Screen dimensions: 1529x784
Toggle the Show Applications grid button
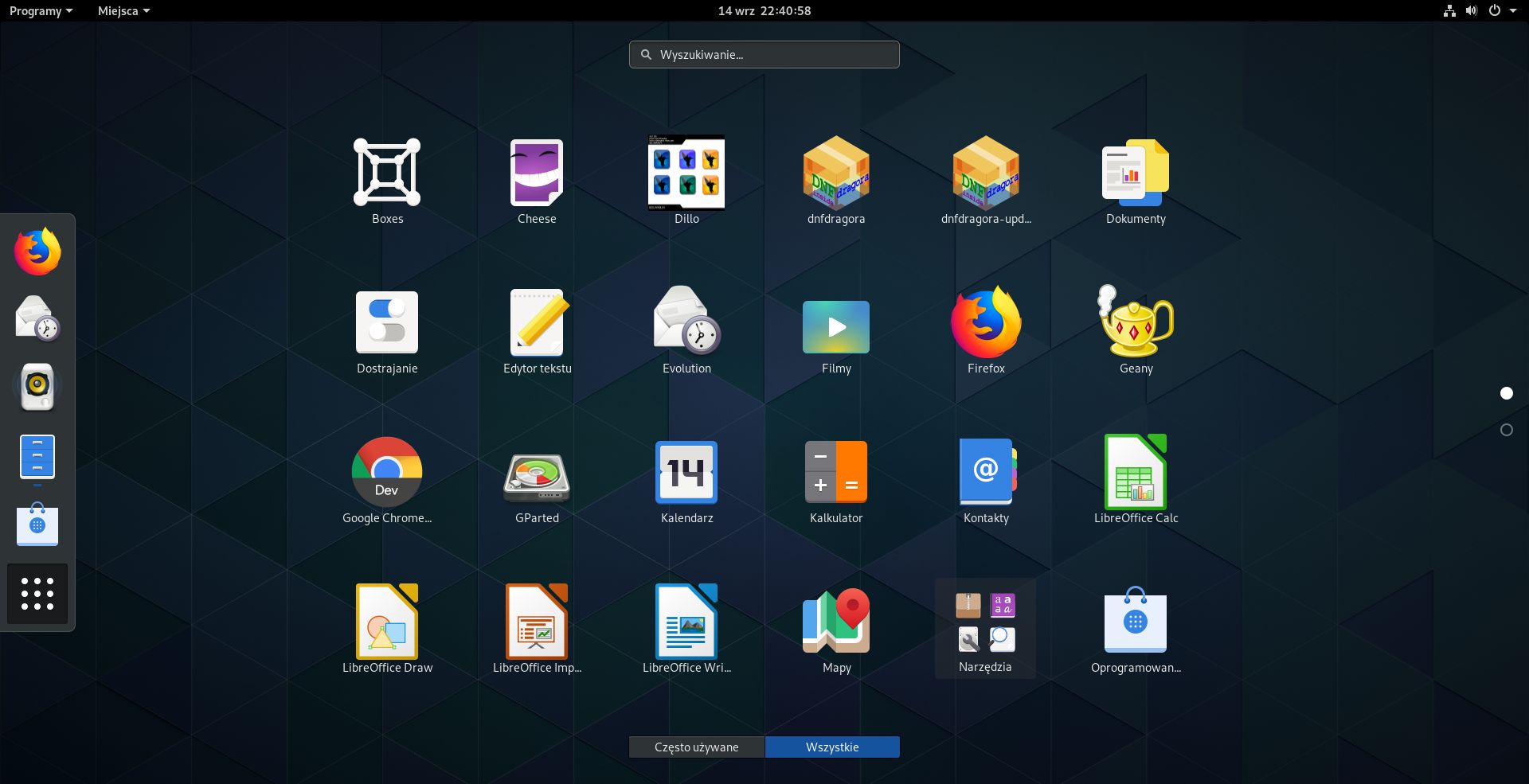click(x=37, y=594)
